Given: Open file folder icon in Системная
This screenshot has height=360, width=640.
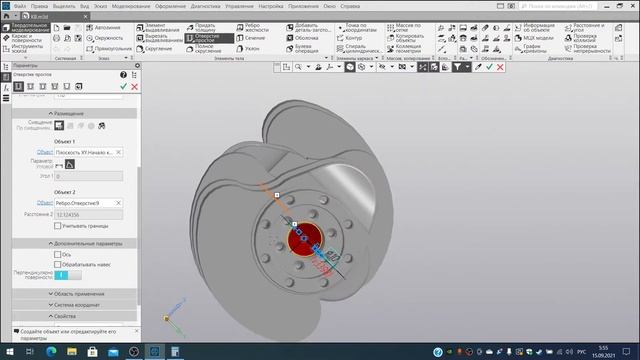Looking at the screenshot, I should coord(67,27).
